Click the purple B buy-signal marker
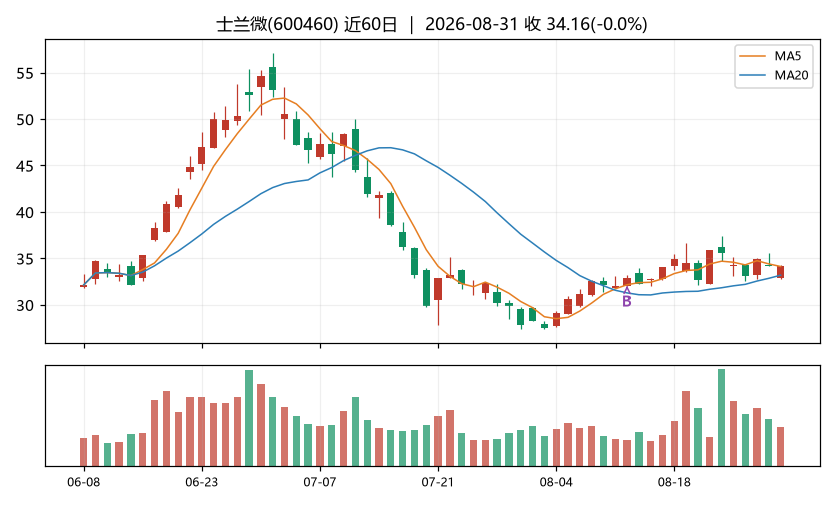The image size is (836, 506). [x=627, y=301]
